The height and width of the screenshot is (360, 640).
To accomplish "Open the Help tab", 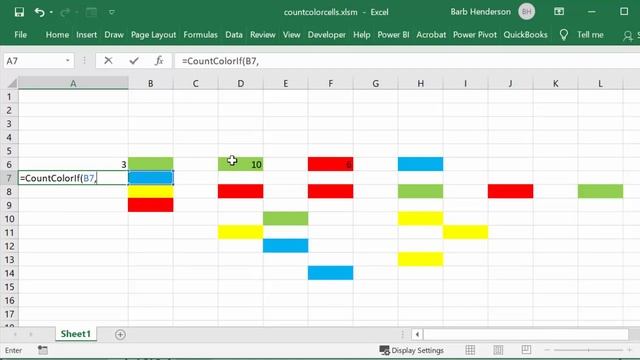I will click(x=362, y=35).
